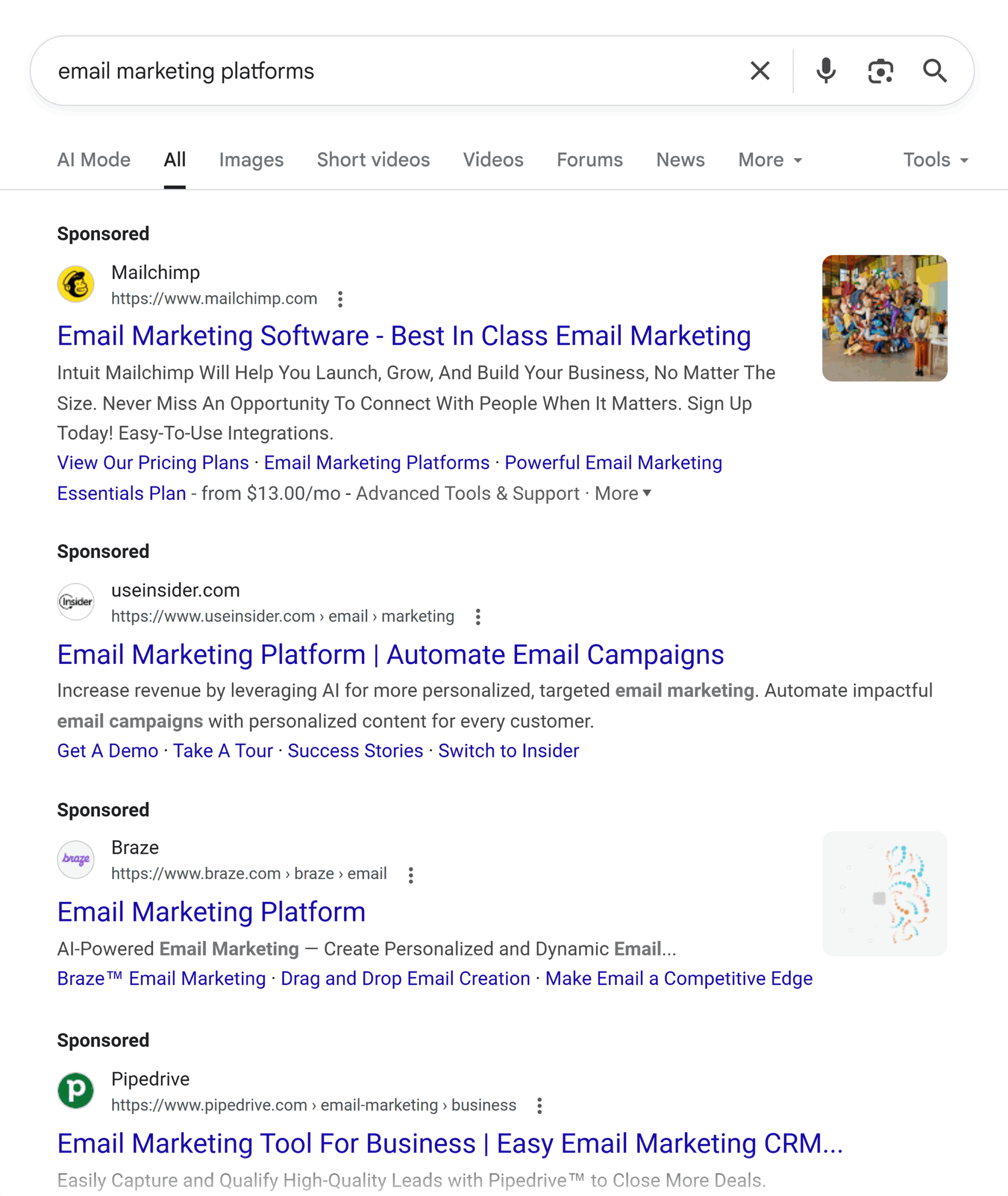Click the Pipedrive advertiser name

[x=150, y=1079]
